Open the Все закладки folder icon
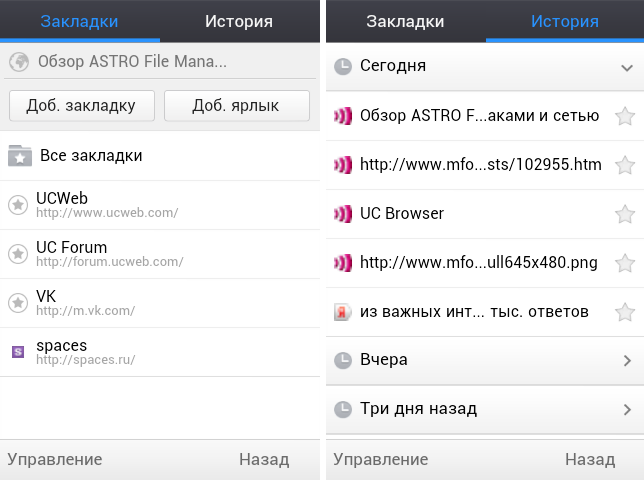This screenshot has width=644, height=480. tap(20, 156)
